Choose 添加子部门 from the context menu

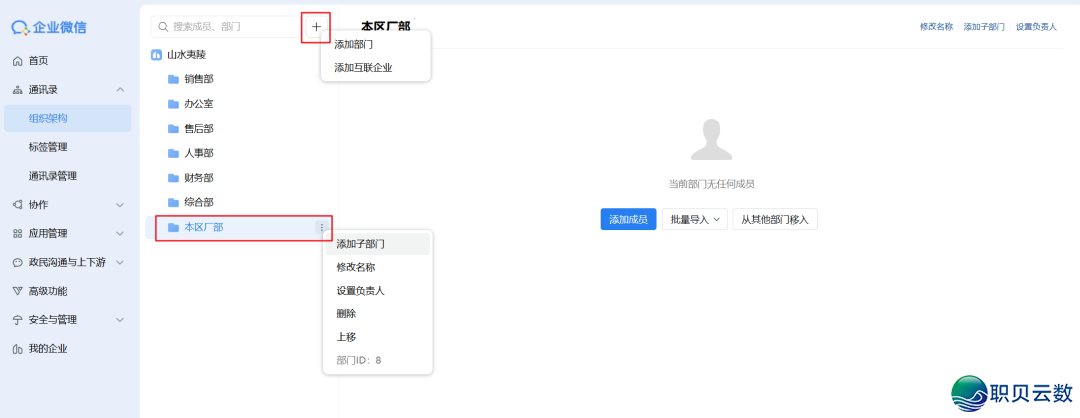pos(361,244)
